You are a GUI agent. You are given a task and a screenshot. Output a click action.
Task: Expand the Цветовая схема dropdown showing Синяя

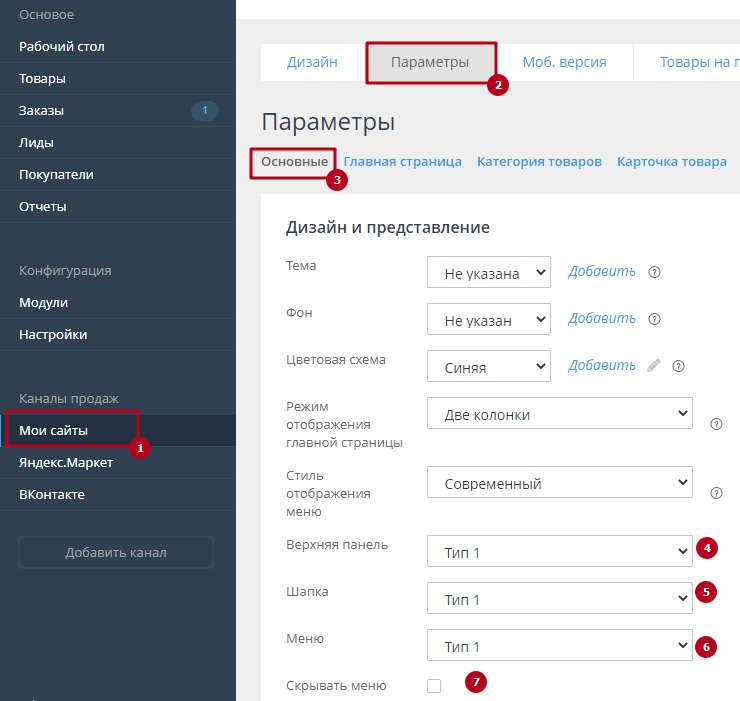(488, 366)
